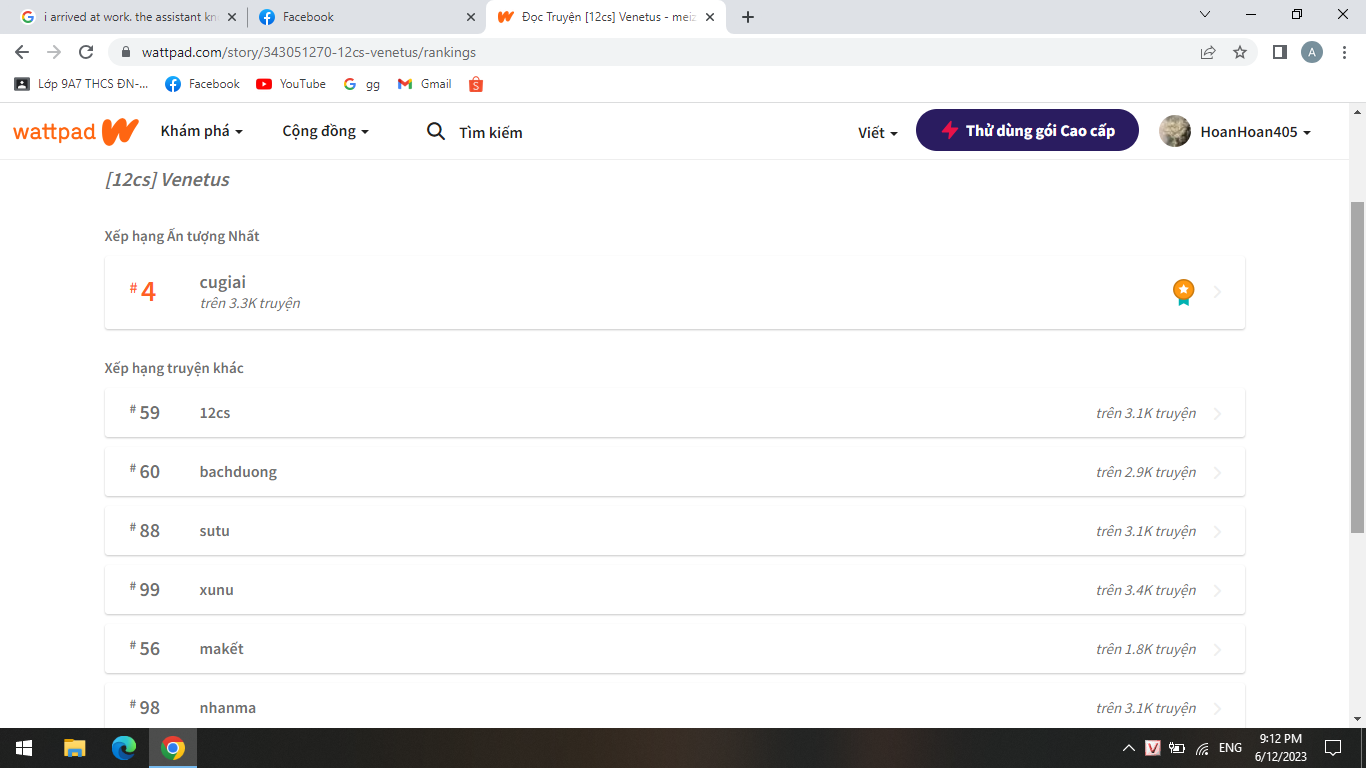This screenshot has width=1366, height=768.
Task: Click the search magnifier icon
Action: coord(436,131)
